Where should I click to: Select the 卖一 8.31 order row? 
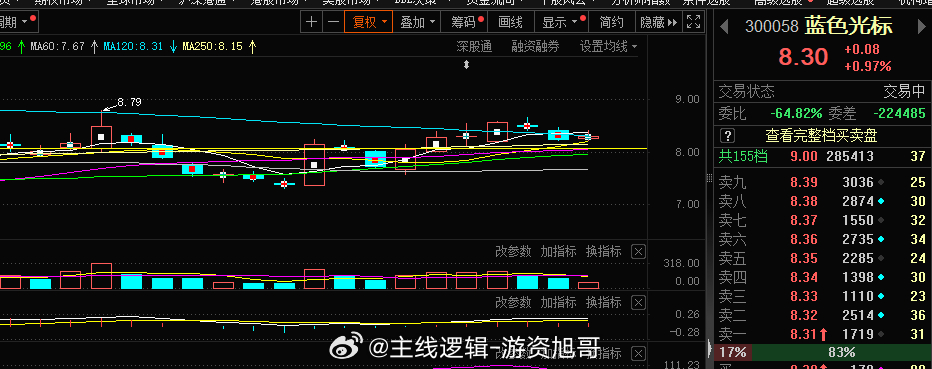tap(823, 334)
